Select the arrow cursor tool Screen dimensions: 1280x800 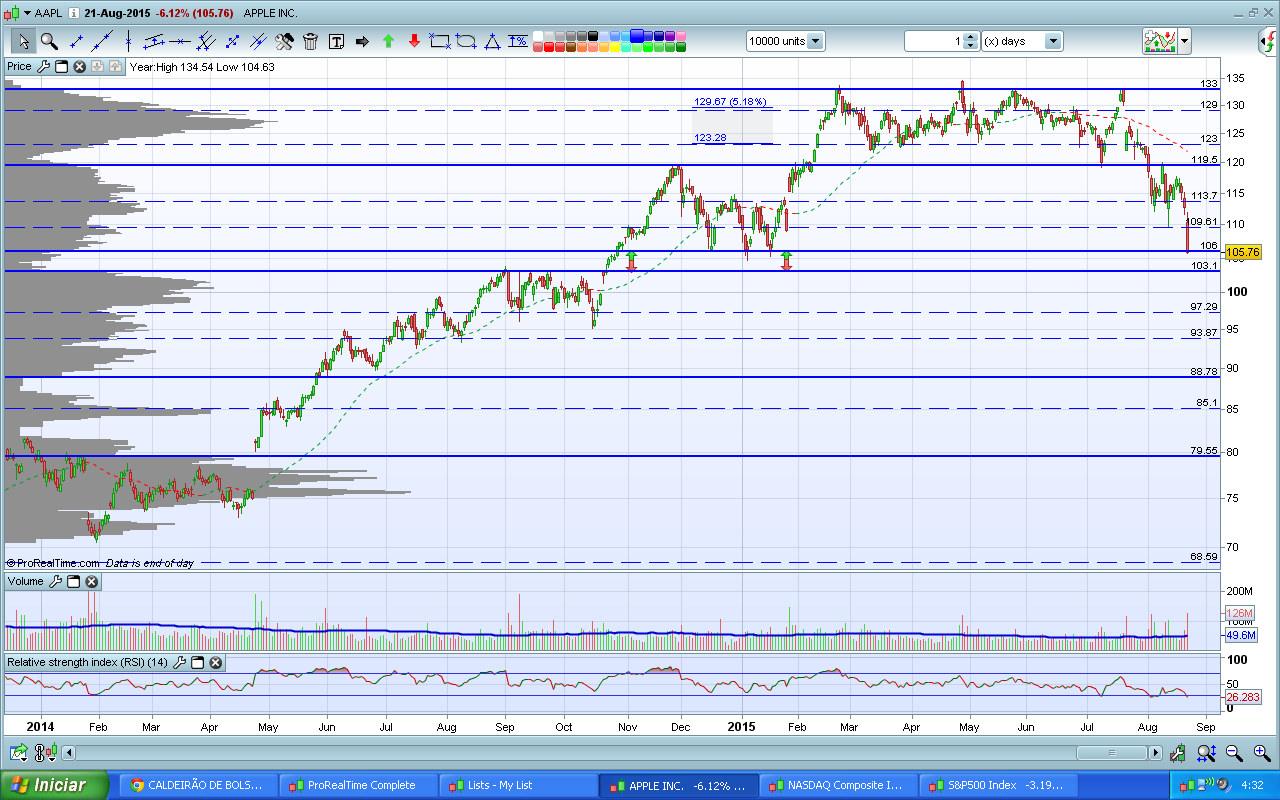coord(23,41)
